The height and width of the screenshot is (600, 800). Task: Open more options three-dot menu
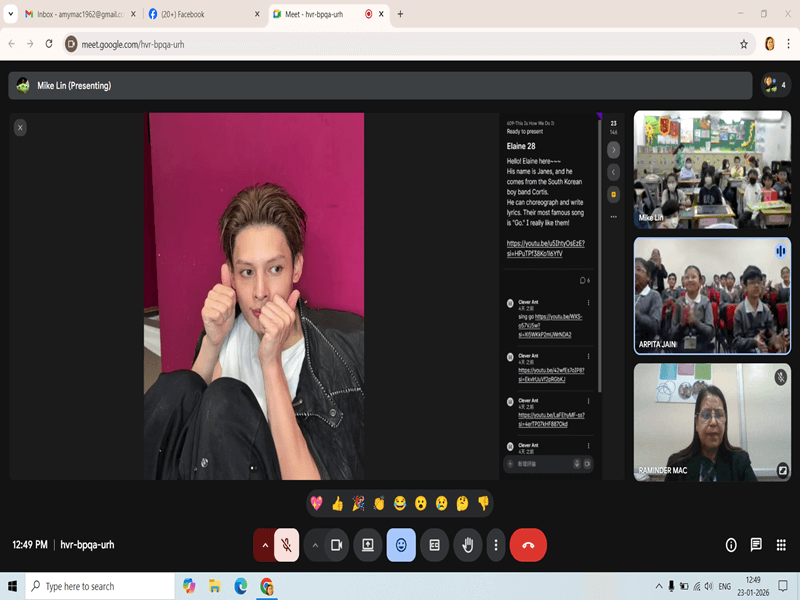(x=496, y=545)
